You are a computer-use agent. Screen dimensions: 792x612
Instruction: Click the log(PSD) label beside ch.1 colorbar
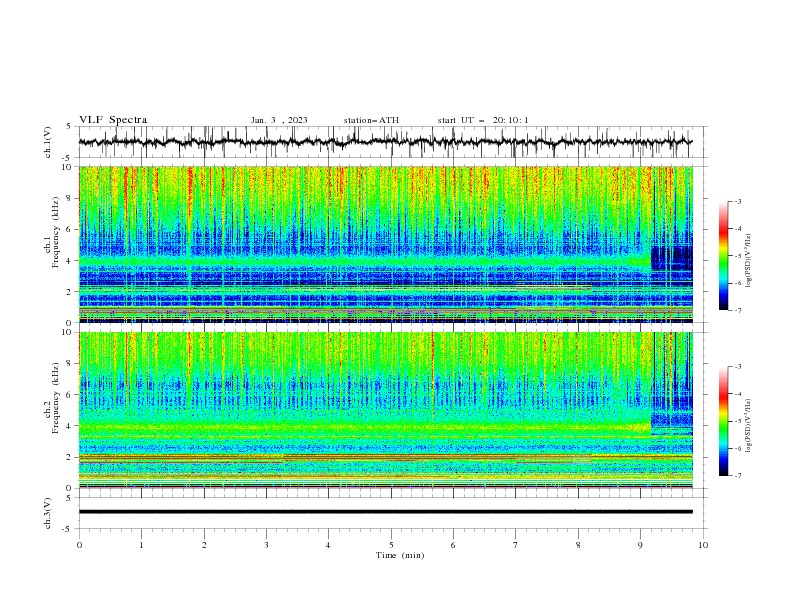point(748,261)
